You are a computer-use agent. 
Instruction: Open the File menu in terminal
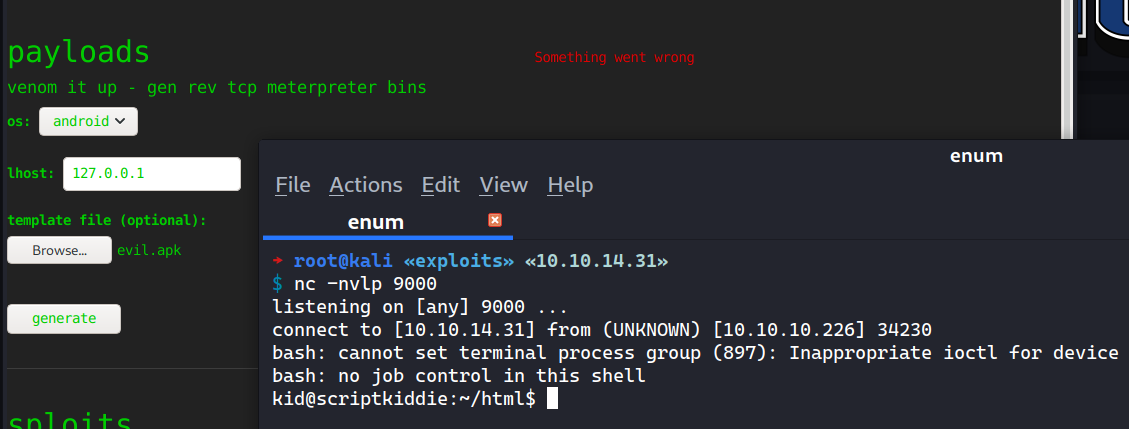[293, 185]
